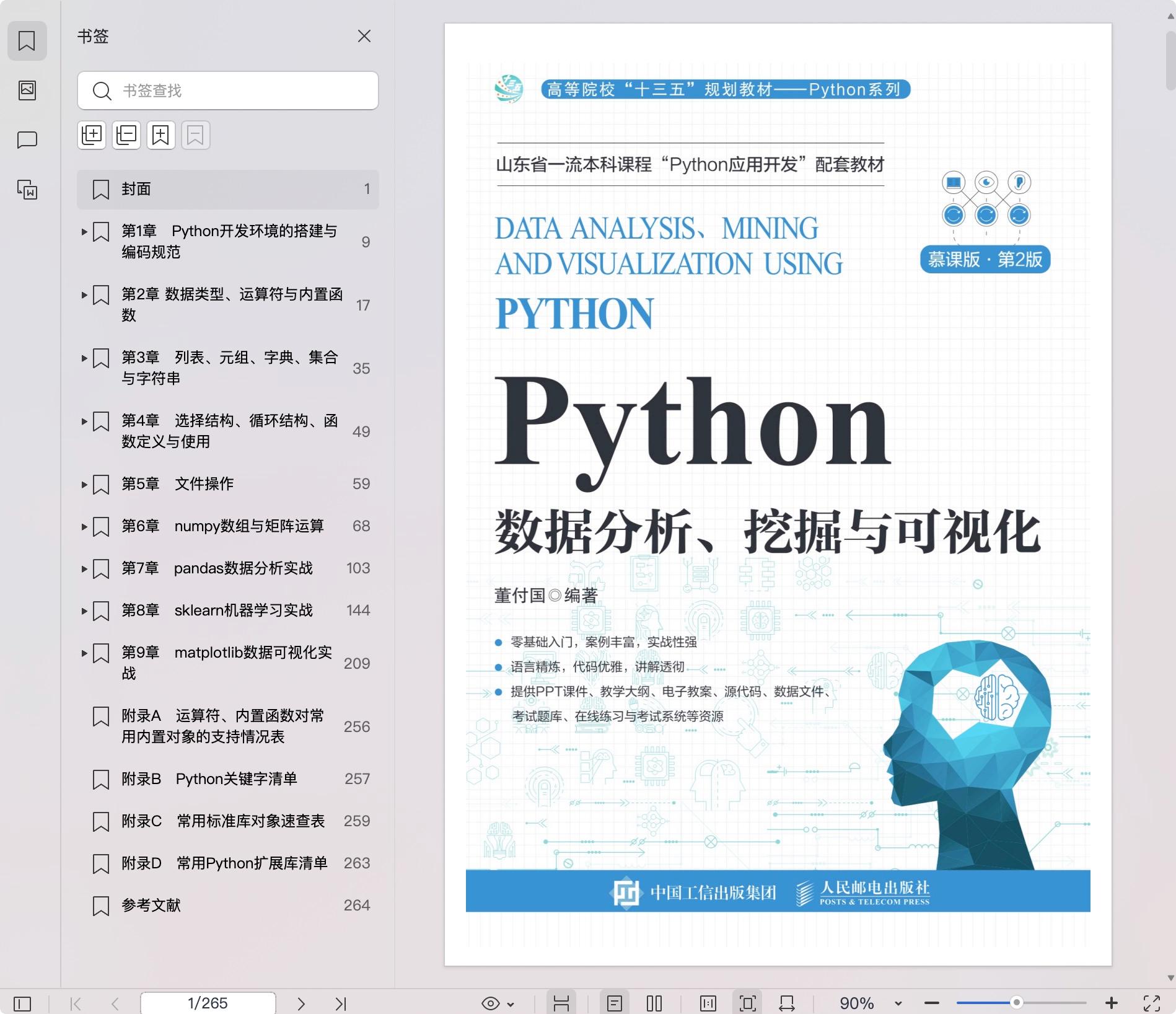Open the bookmarks sidebar panel
The width and height of the screenshot is (1176, 1014).
[27, 41]
